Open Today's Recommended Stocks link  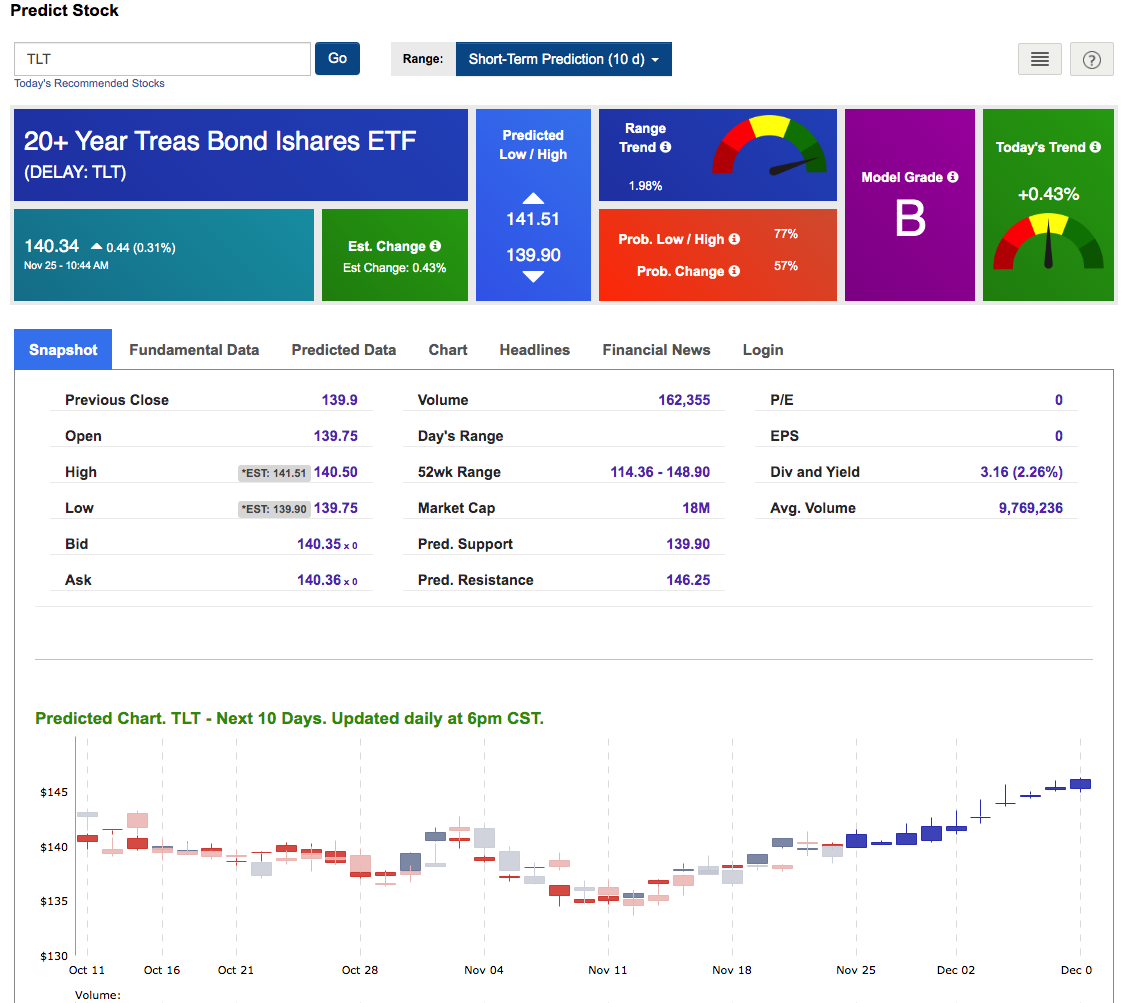pos(89,83)
